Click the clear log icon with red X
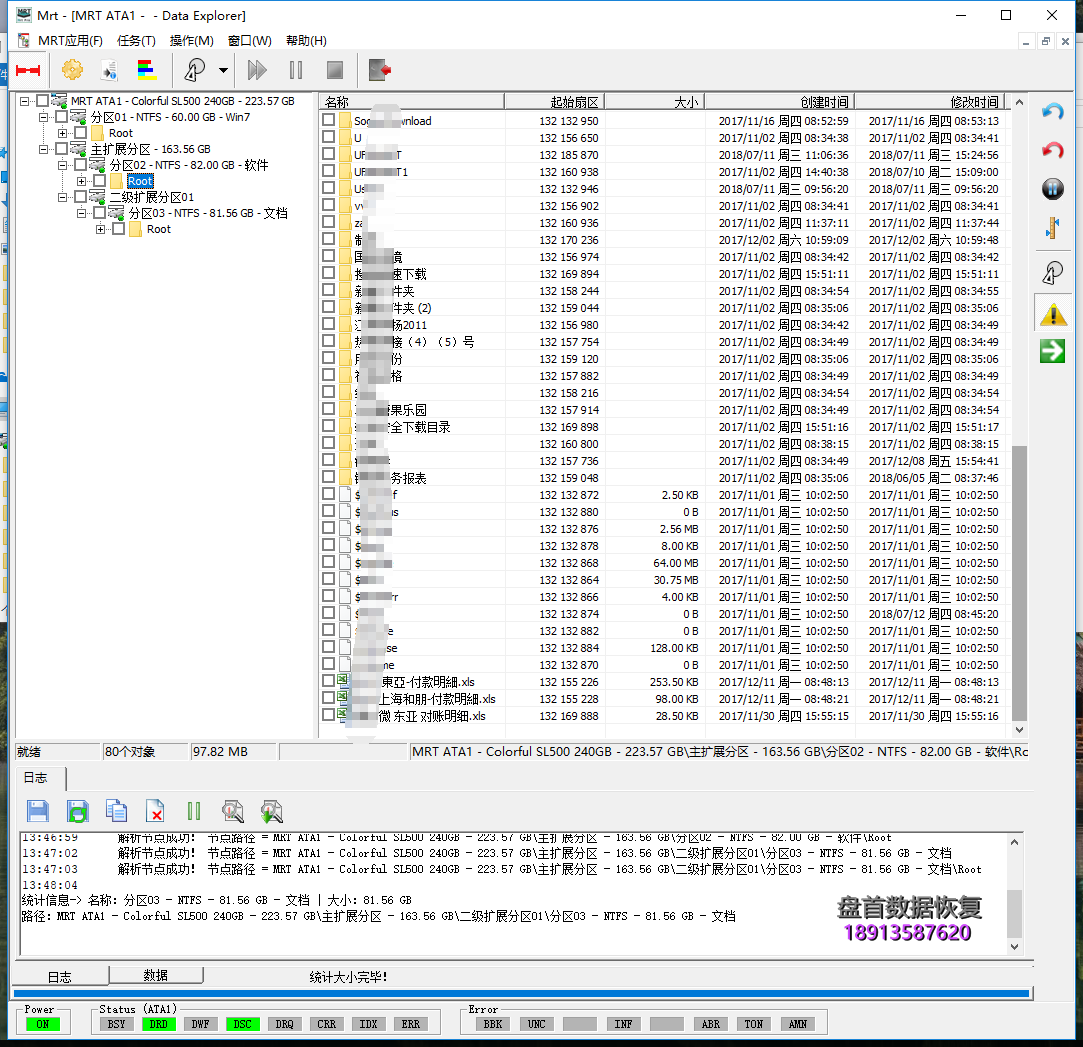This screenshot has width=1083, height=1047. pyautogui.click(x=155, y=811)
